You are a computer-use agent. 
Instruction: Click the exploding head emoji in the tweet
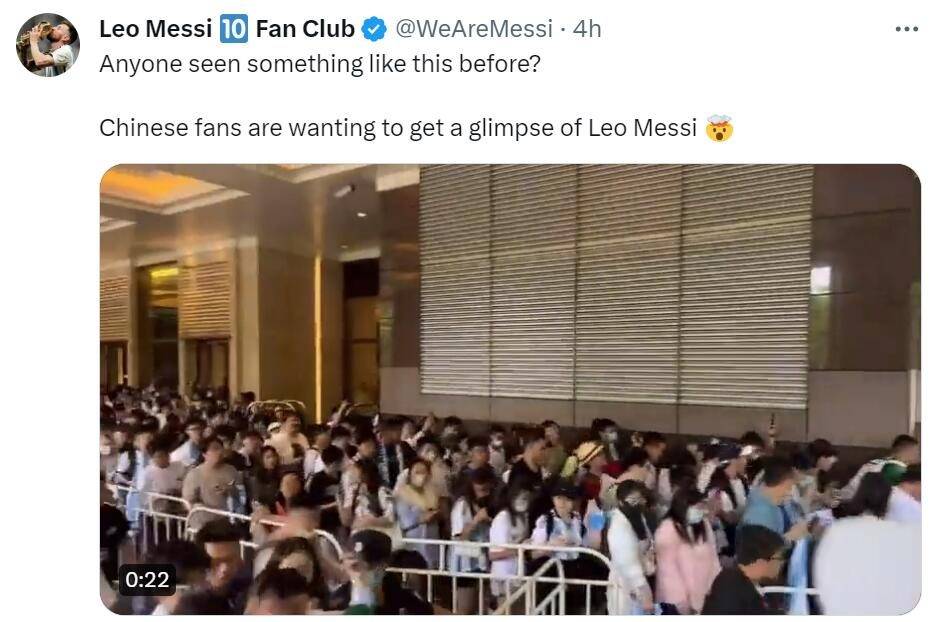pos(719,128)
